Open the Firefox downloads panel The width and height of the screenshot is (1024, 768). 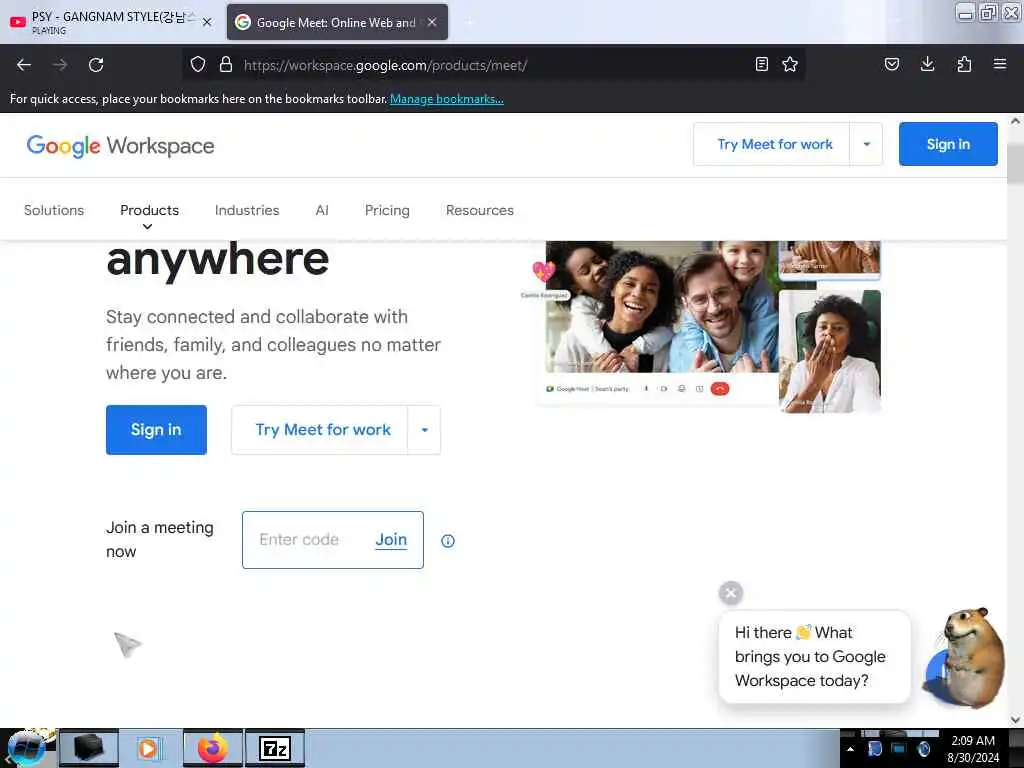click(927, 64)
